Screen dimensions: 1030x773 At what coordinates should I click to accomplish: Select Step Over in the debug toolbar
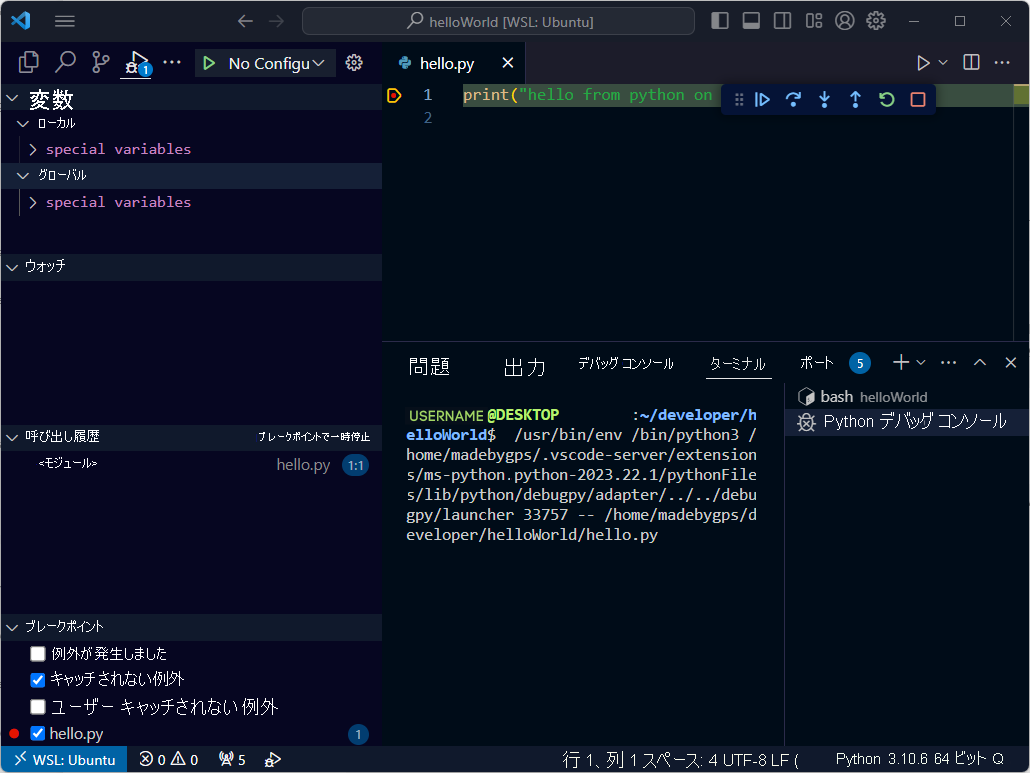793,99
